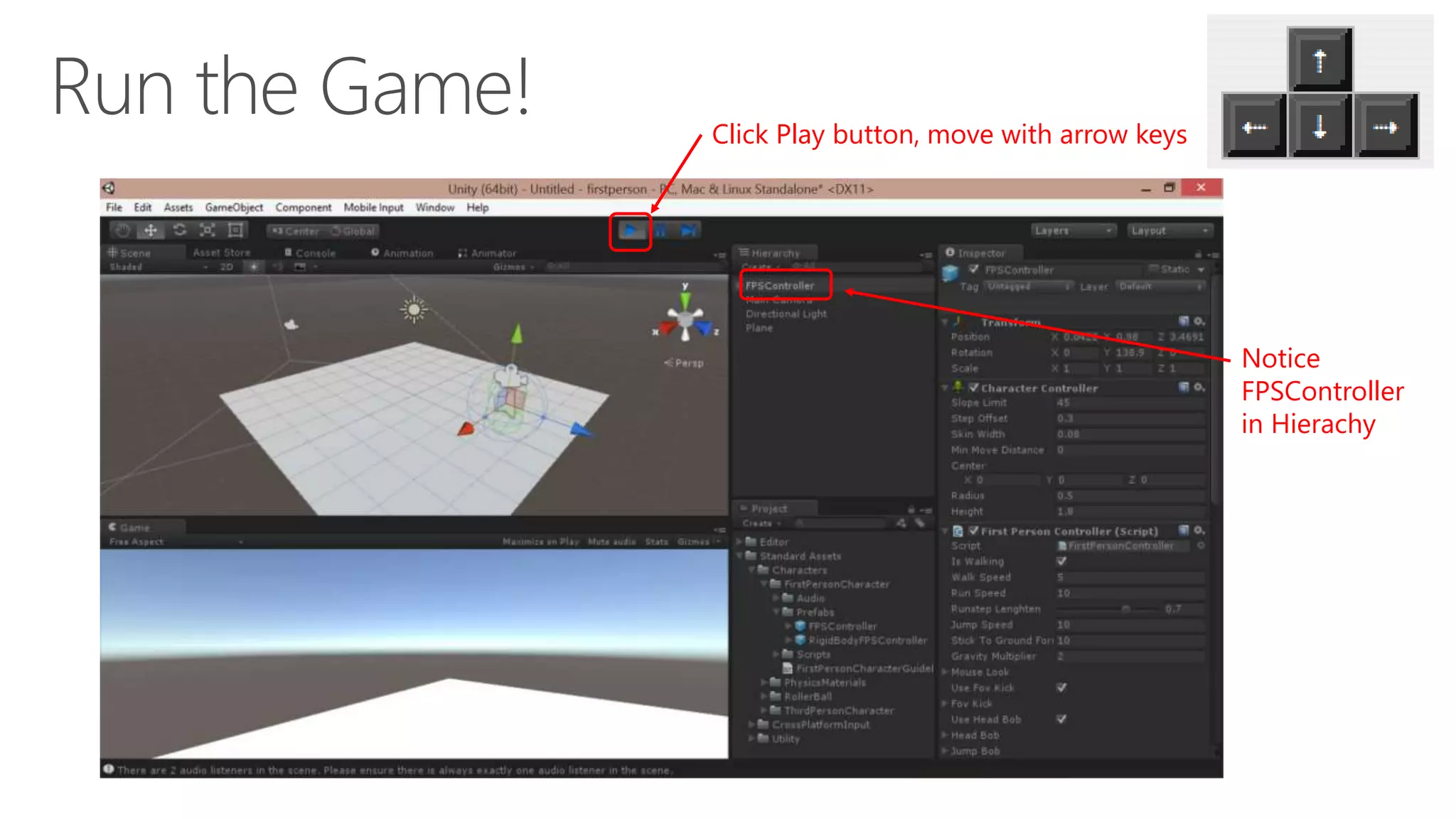The height and width of the screenshot is (819, 1456).
Task: Switch to the Console tab
Action: 310,252
